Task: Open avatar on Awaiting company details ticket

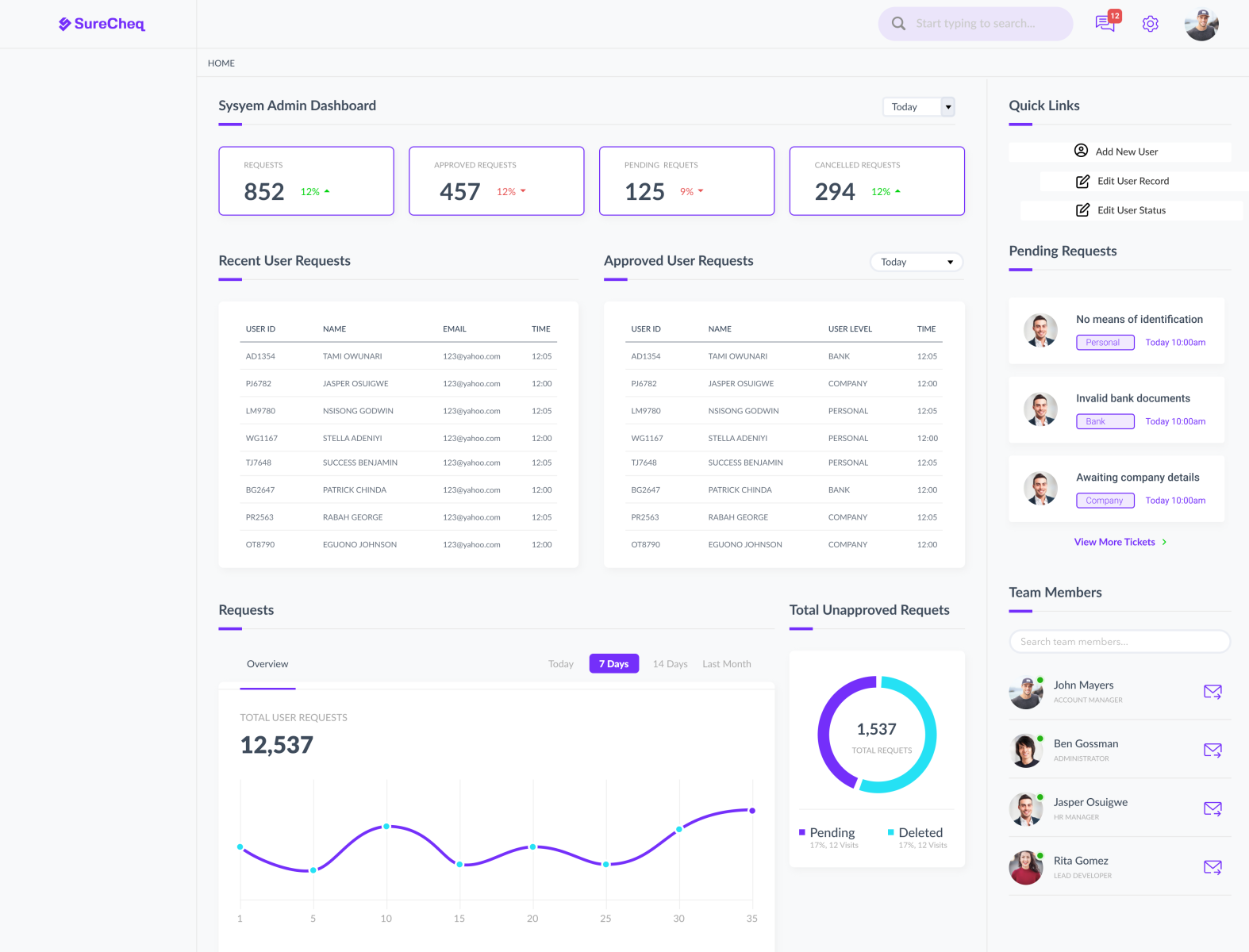Action: (1040, 489)
